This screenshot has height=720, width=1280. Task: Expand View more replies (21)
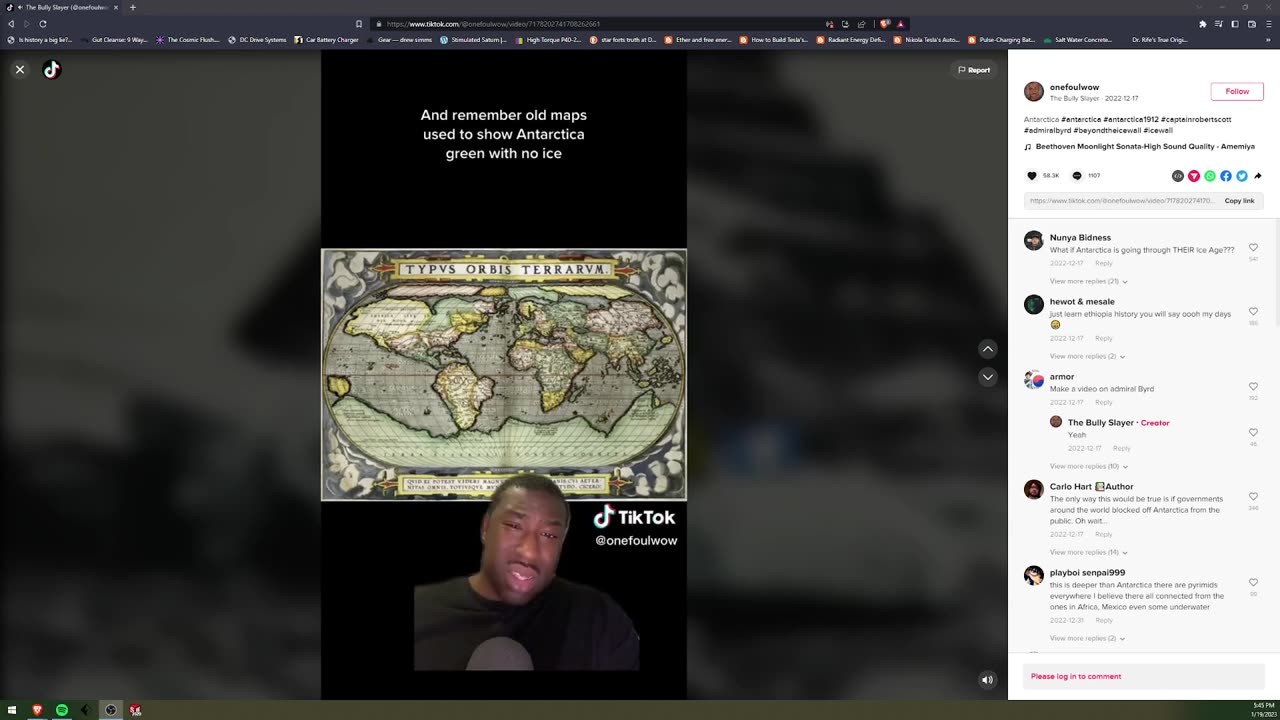coord(1088,281)
